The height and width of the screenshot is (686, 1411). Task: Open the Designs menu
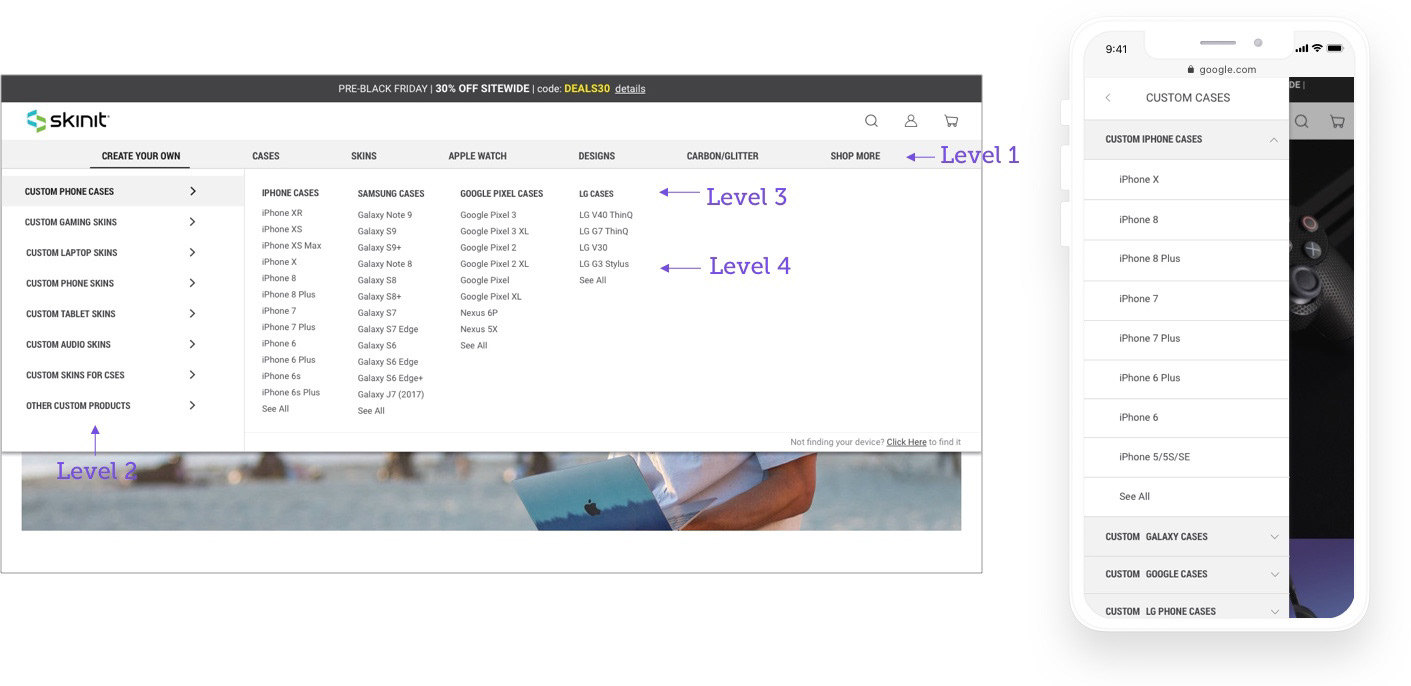click(x=597, y=156)
